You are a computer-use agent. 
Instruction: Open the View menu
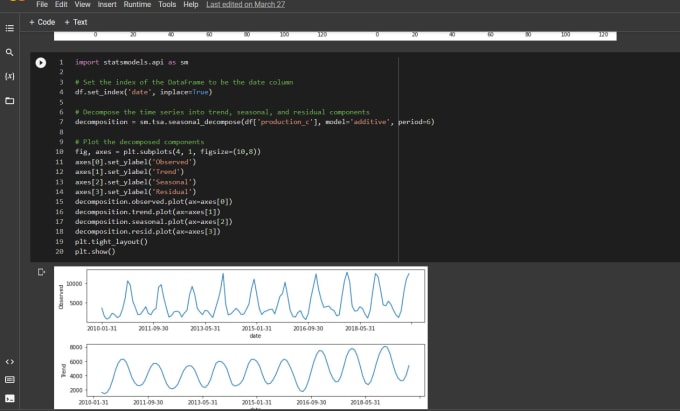[x=82, y=4]
